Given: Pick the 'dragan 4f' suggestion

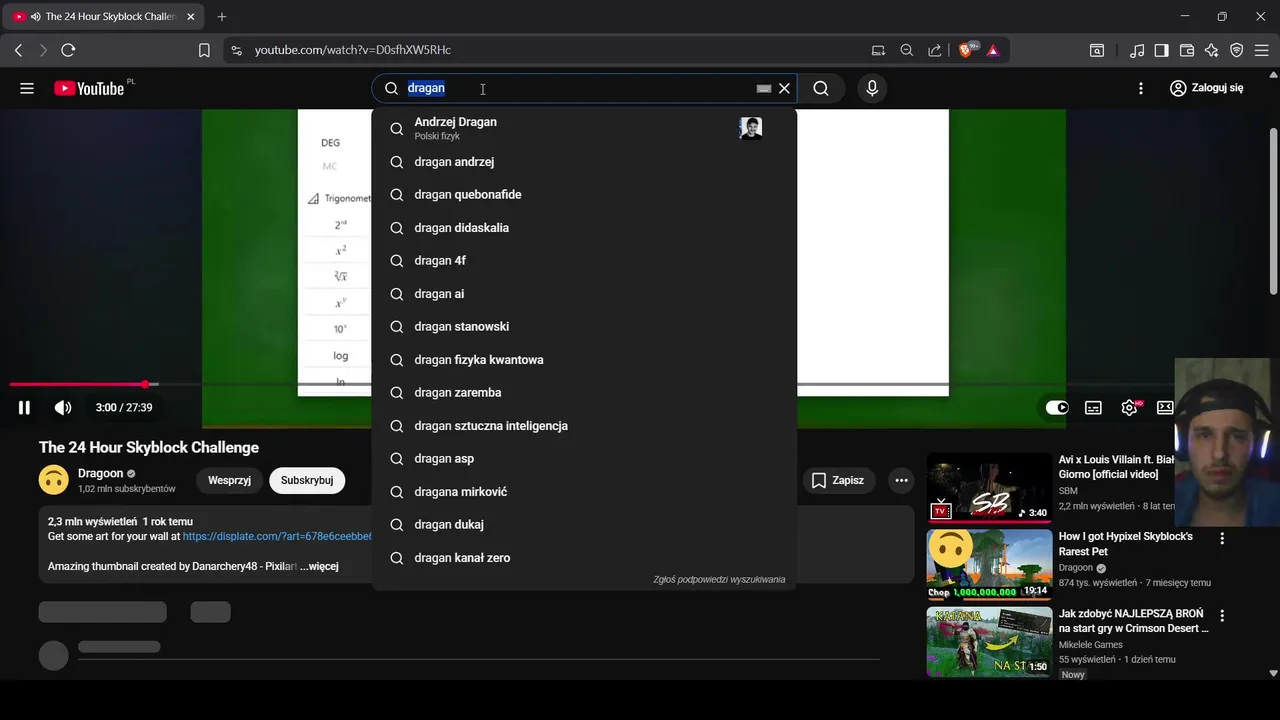Looking at the screenshot, I should coord(584,261).
